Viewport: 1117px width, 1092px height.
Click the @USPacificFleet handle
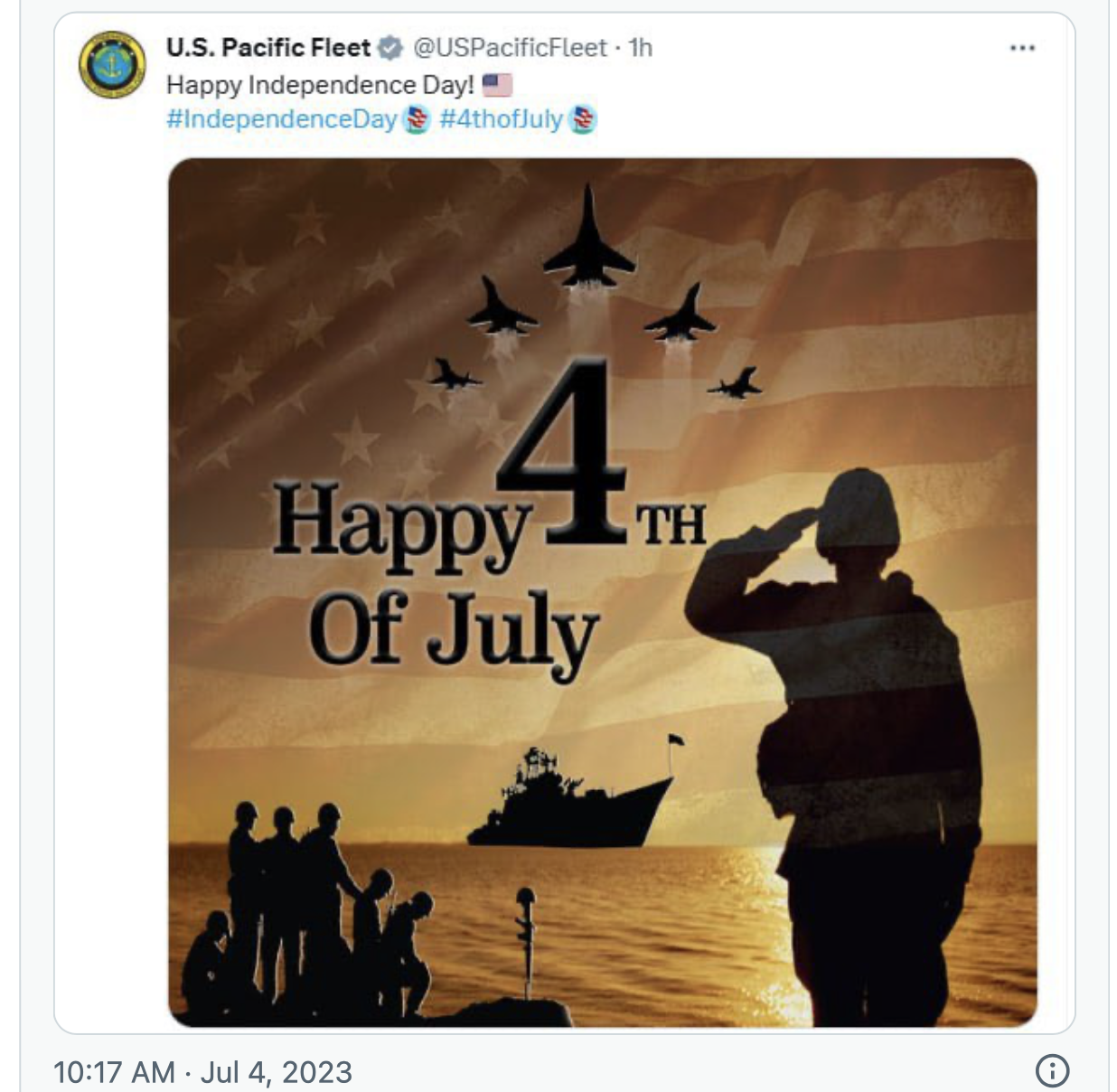510,47
